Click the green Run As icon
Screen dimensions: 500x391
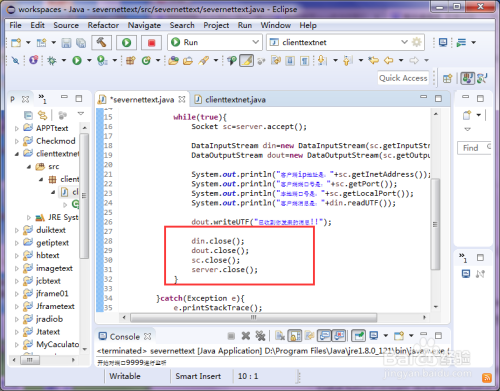click(77, 60)
